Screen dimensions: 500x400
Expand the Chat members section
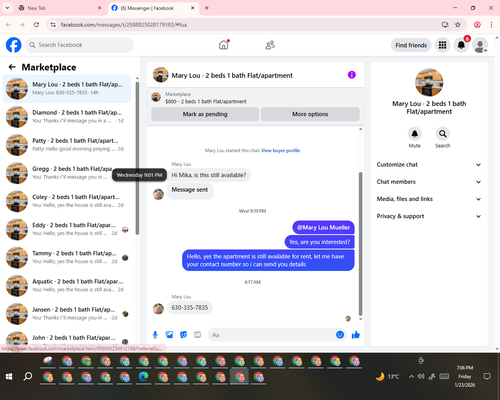click(x=429, y=182)
